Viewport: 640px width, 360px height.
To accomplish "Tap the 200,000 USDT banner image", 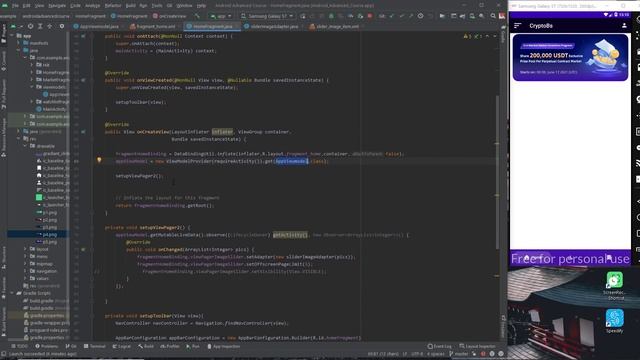I will tap(570, 58).
